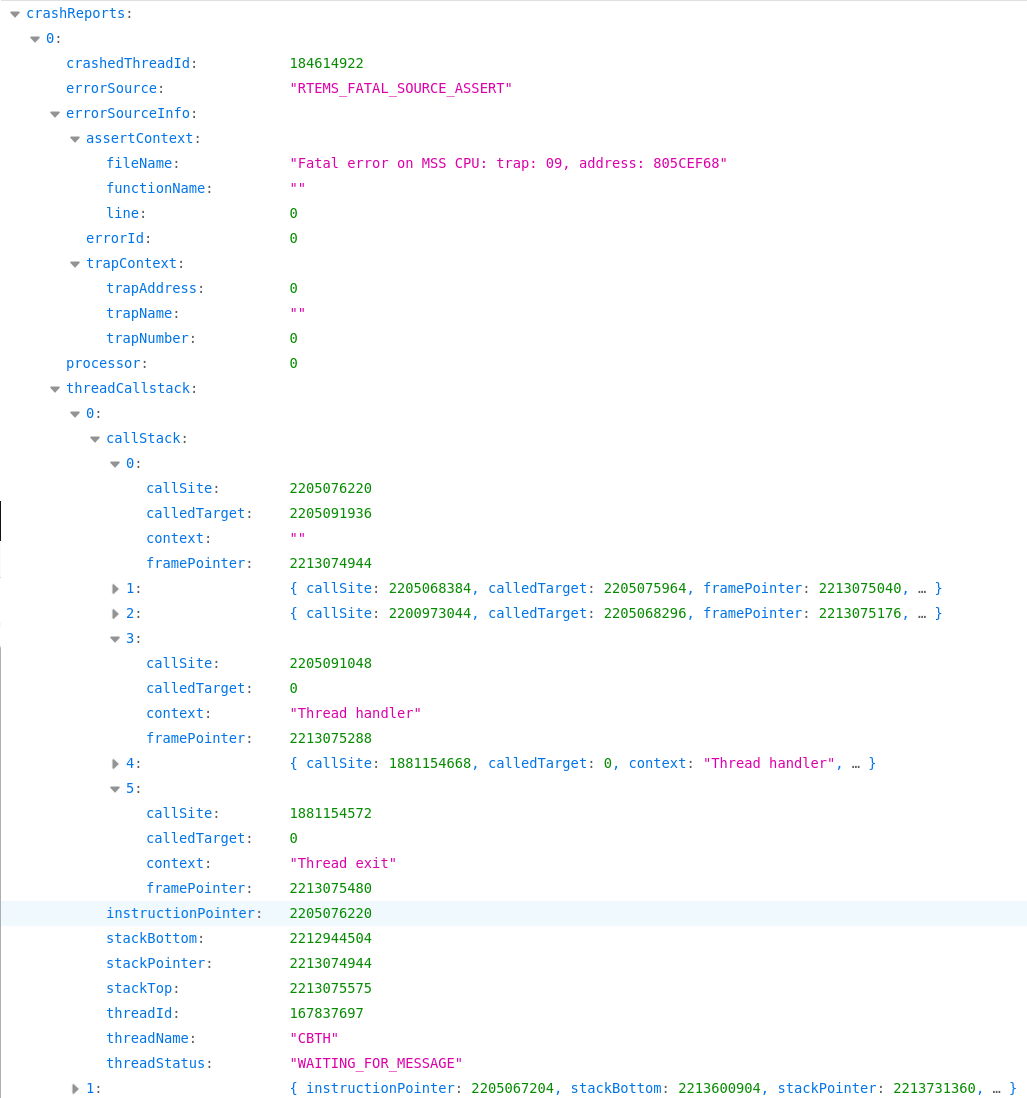The image size is (1027, 1098).
Task: Click the framePointer value 2213075288
Action: (x=330, y=739)
